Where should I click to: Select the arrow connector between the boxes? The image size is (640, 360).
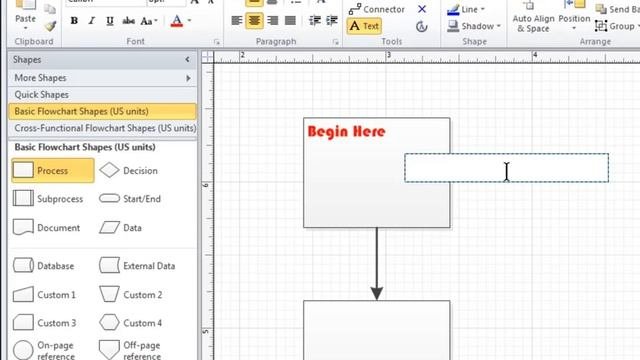coord(376,264)
